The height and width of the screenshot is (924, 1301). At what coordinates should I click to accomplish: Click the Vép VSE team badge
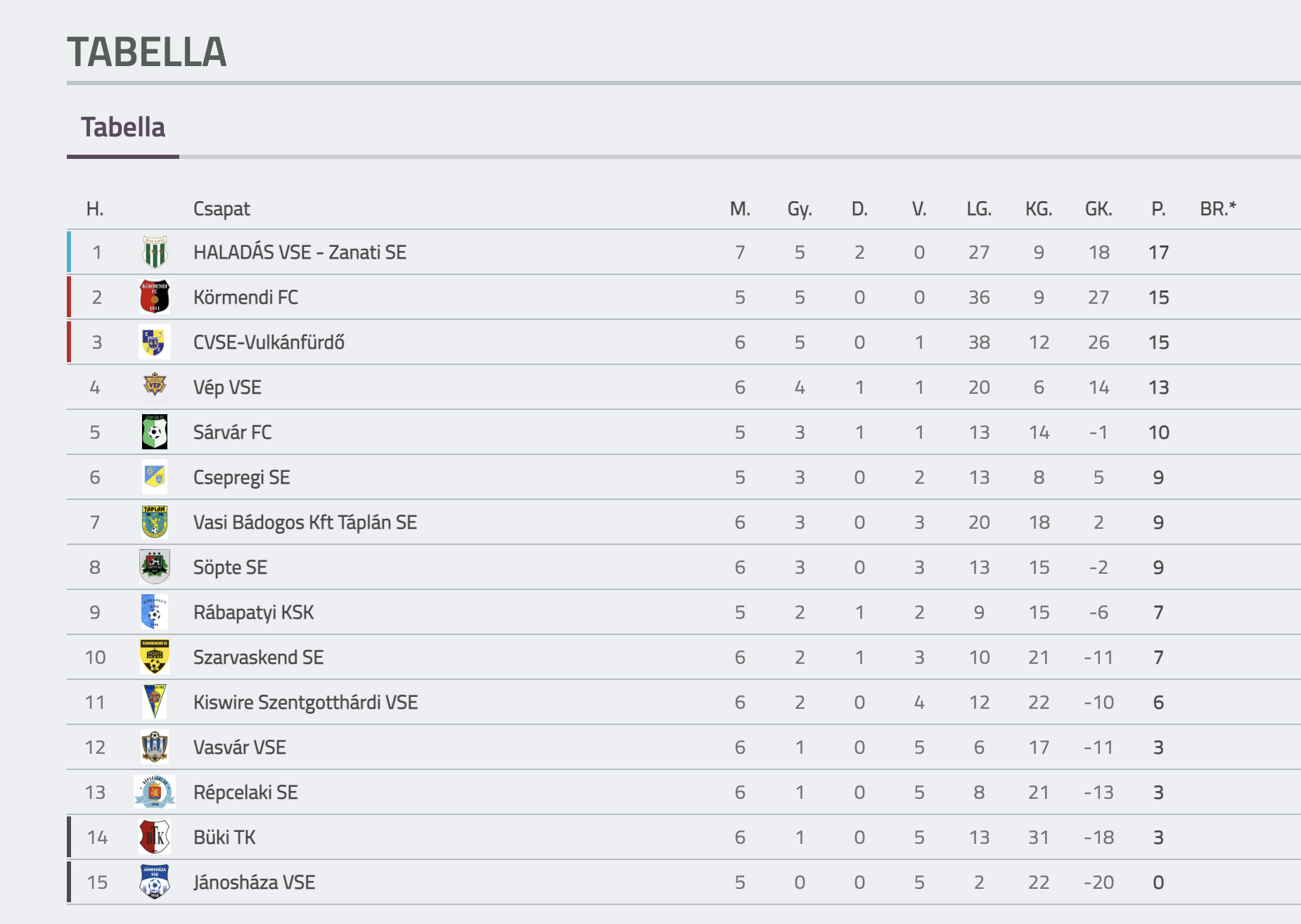(155, 386)
